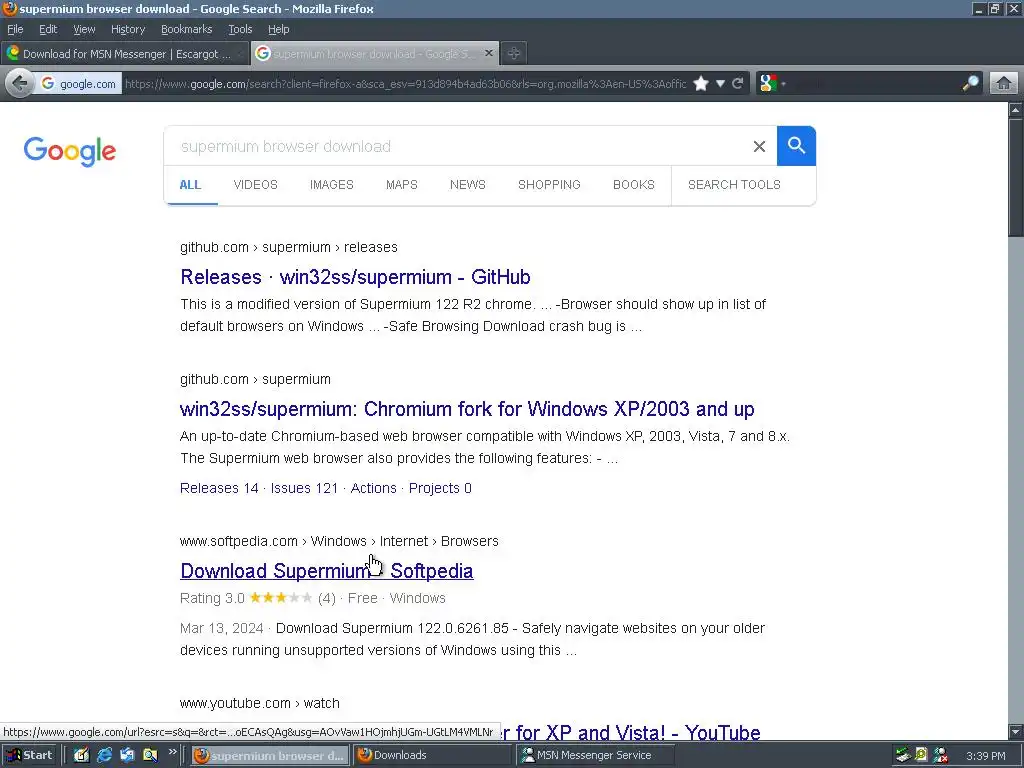Viewport: 1024px width, 768px height.
Task: Open Releases win32ss/supermium GitHub result
Action: point(355,277)
